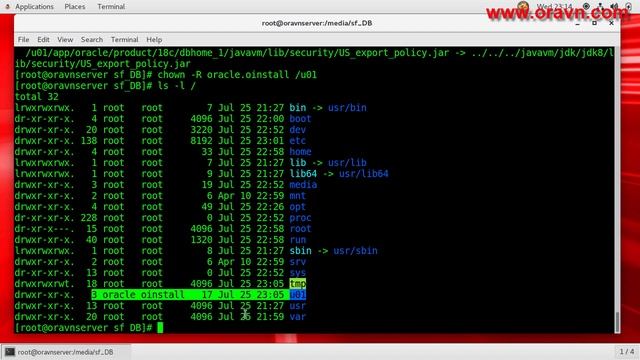Click the 'ls -l /' command text
This screenshot has width=640, height=360.
[x=177, y=86]
